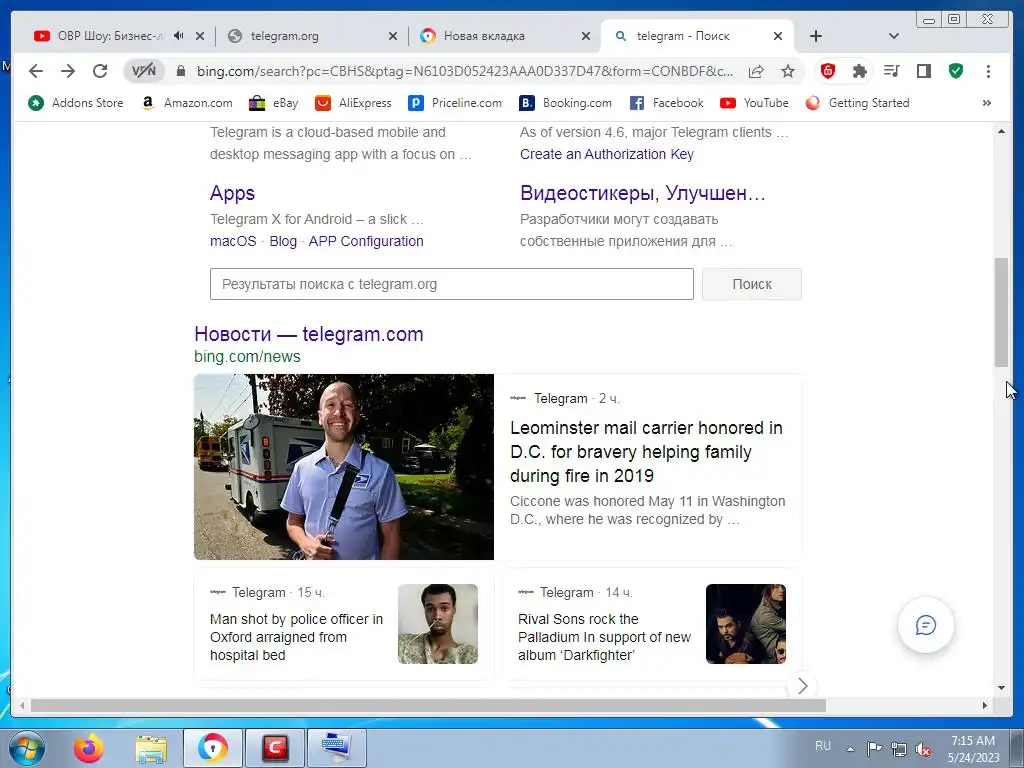This screenshot has height=768, width=1024.
Task: Open the Blog sublink
Action: pos(283,241)
